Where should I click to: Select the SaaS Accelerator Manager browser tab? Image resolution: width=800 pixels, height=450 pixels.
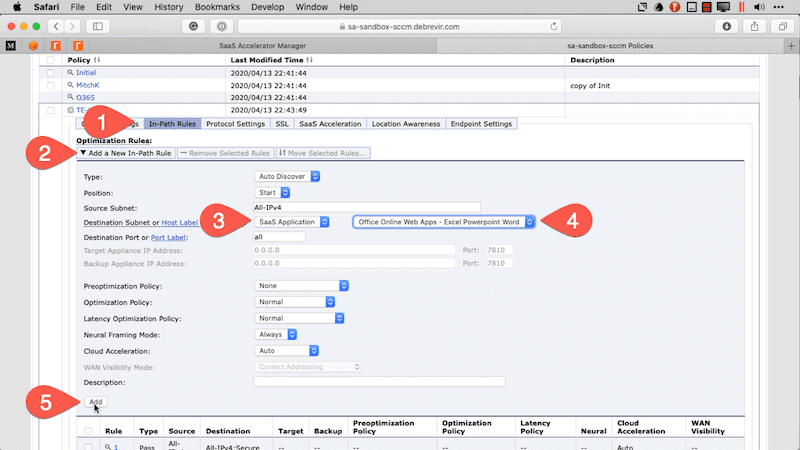pos(263,46)
